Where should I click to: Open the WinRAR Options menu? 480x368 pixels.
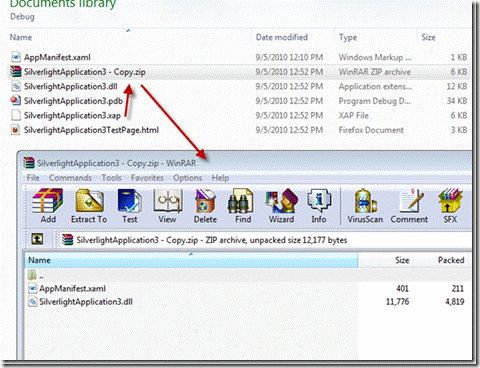pyautogui.click(x=187, y=178)
